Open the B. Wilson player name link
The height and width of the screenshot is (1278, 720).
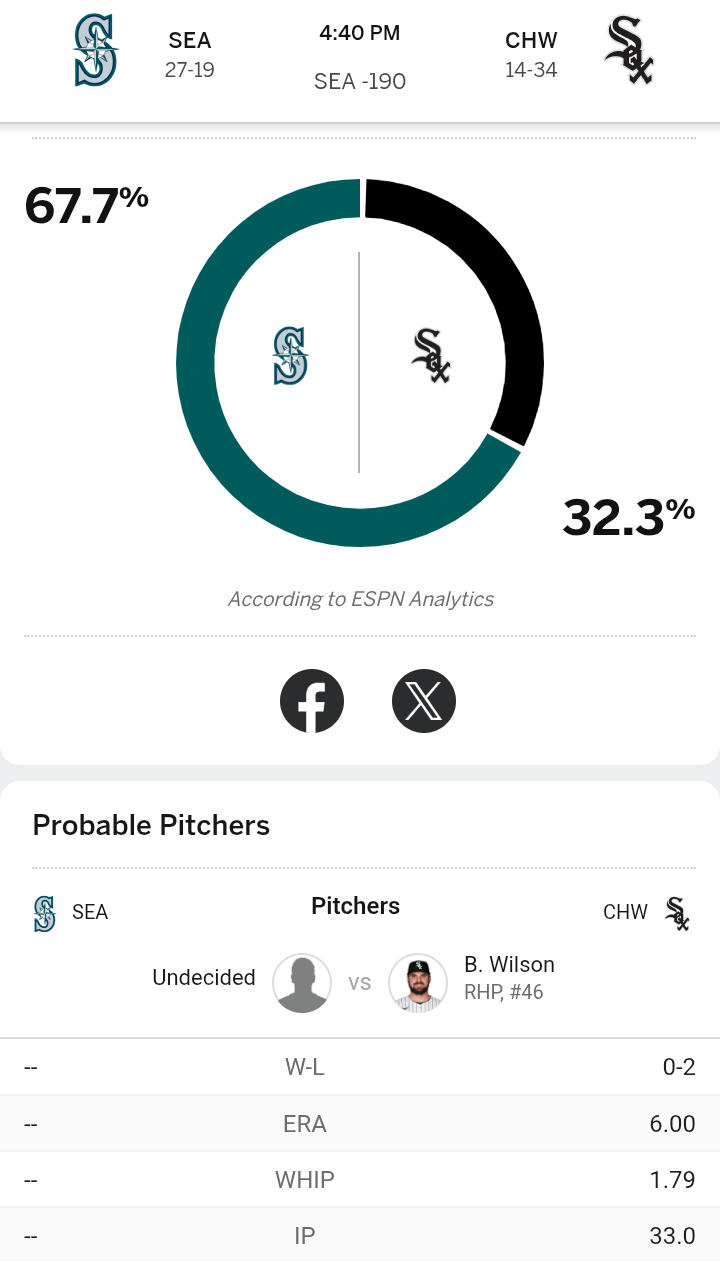tap(509, 965)
